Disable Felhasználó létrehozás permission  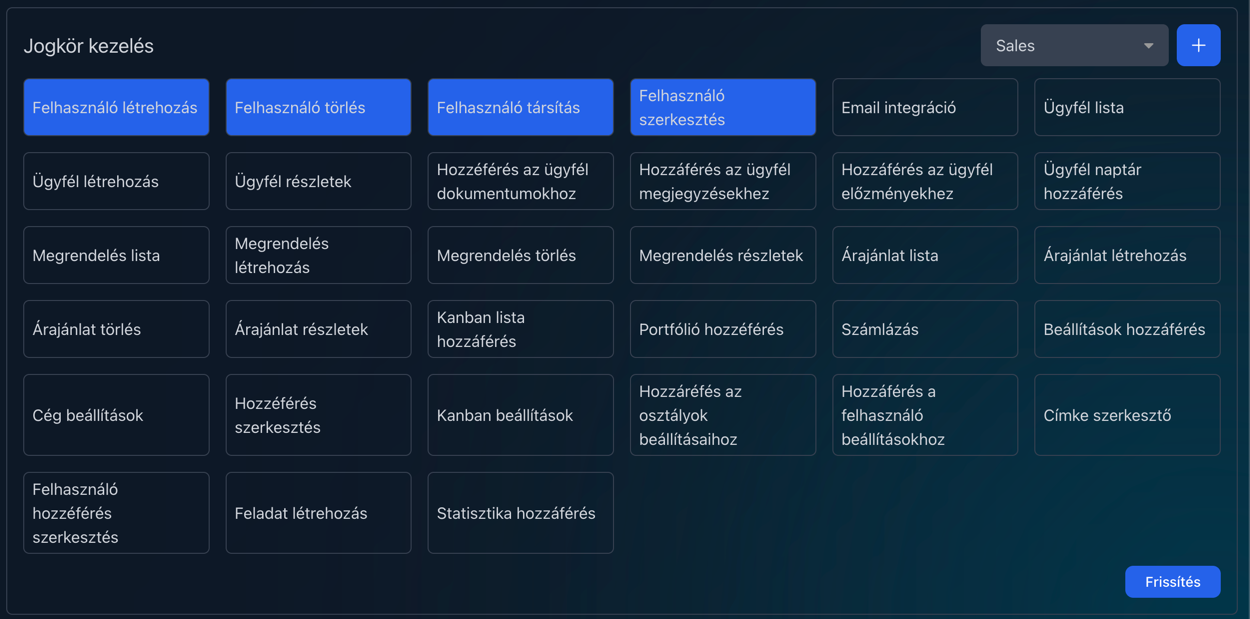point(116,108)
